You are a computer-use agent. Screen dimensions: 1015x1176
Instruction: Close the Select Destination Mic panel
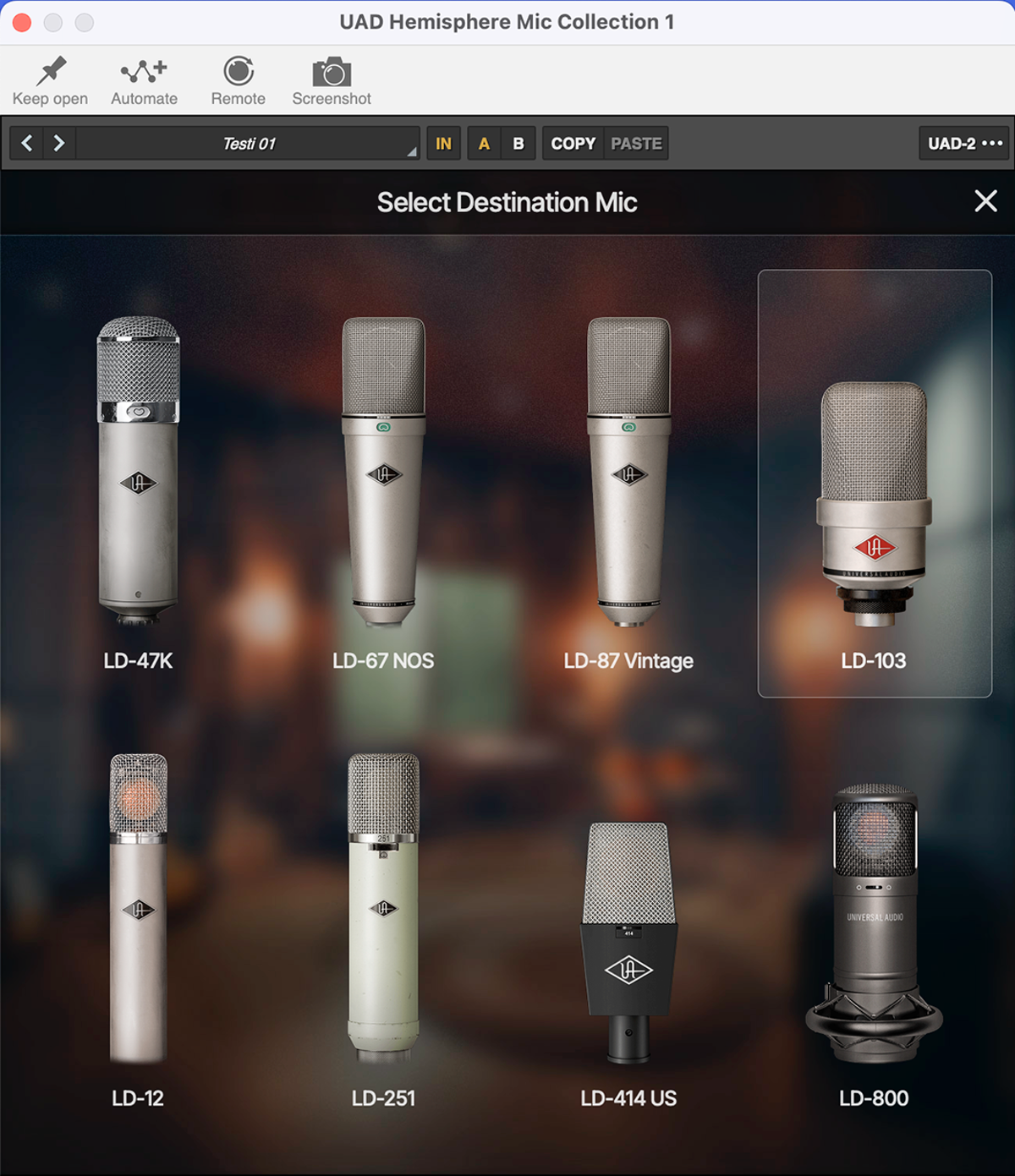coord(985,201)
